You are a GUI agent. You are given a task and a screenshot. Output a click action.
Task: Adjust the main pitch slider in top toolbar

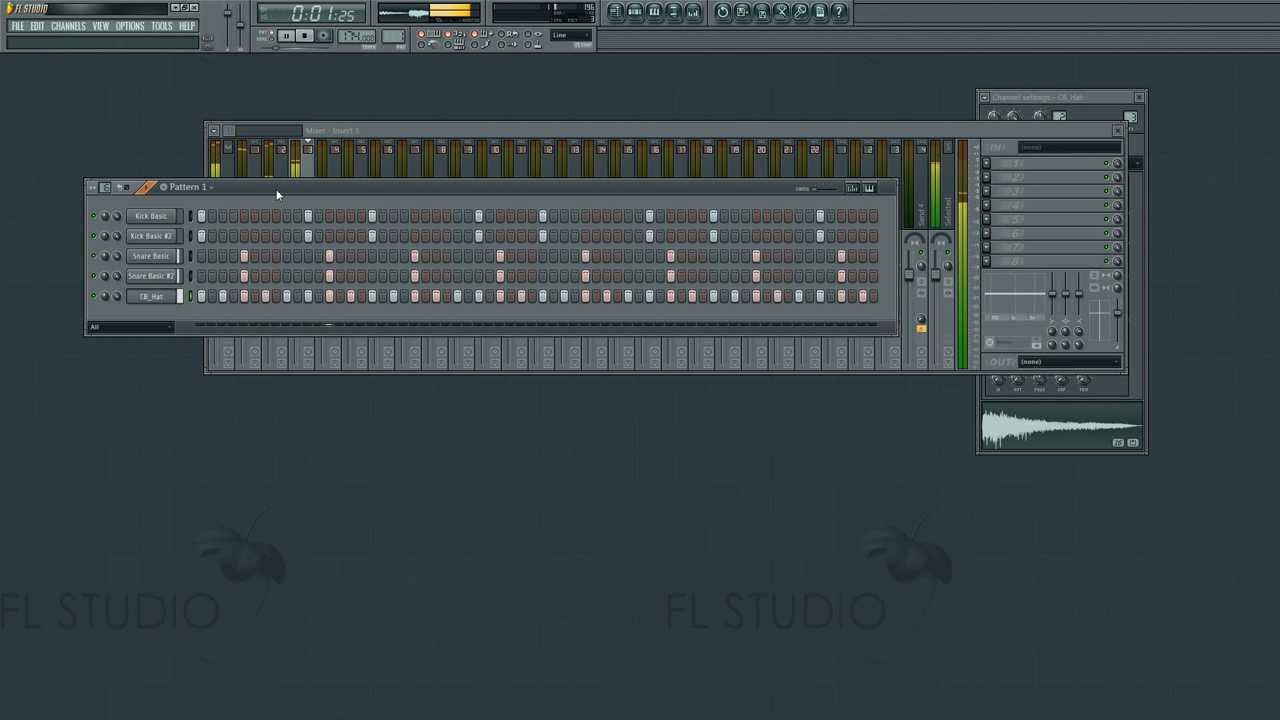(x=240, y=25)
